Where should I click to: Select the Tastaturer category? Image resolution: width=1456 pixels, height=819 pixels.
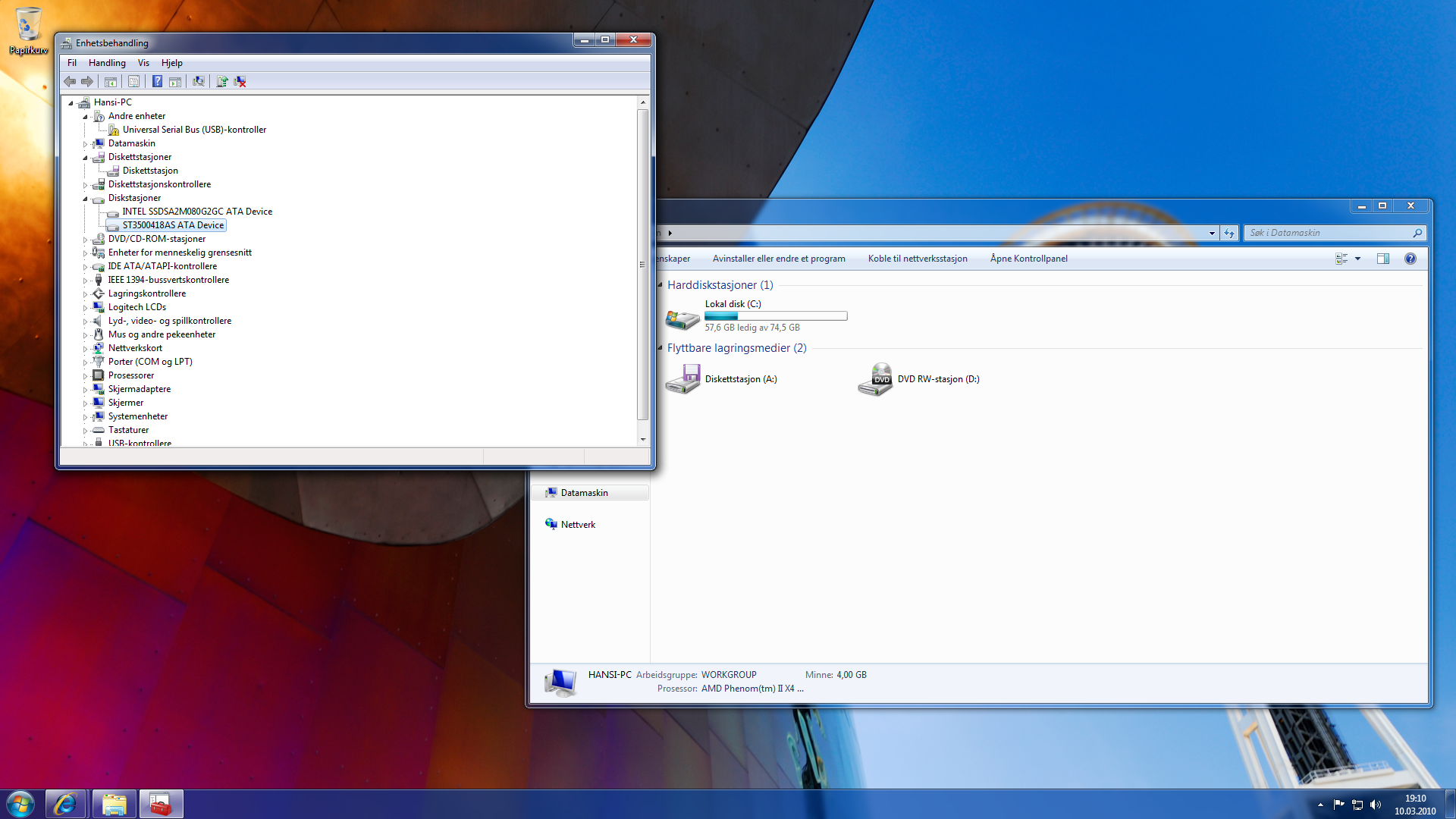pyautogui.click(x=128, y=430)
